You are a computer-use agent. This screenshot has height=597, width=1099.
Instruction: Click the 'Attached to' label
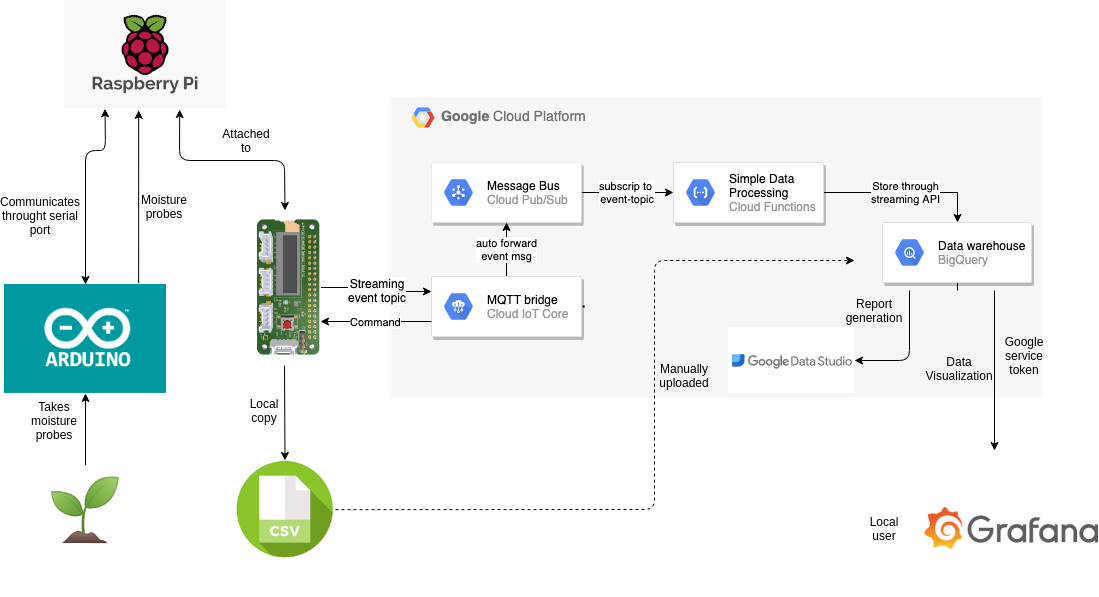(245, 140)
